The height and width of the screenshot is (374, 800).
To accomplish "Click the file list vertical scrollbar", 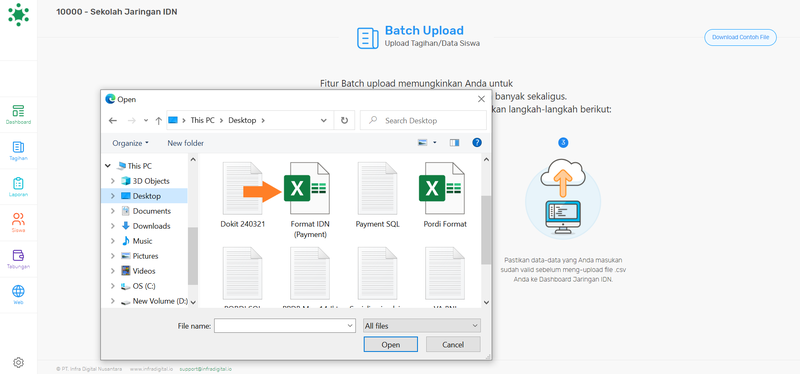I will 486,231.
